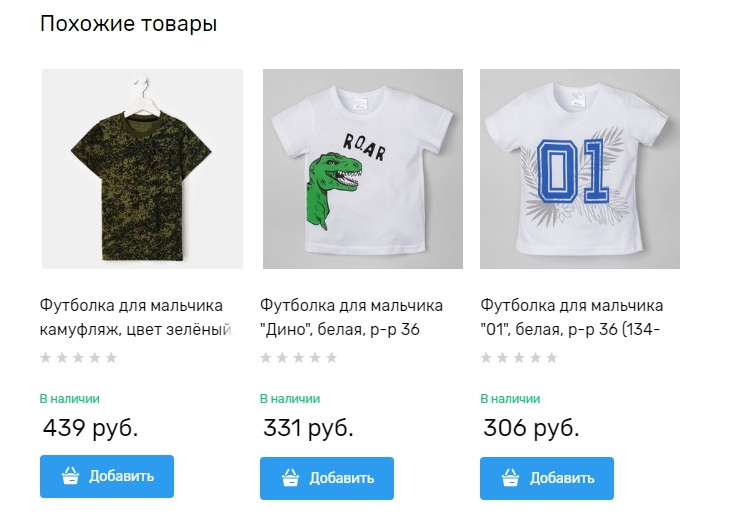Rate camouflage t-shirt five stars

(111, 358)
